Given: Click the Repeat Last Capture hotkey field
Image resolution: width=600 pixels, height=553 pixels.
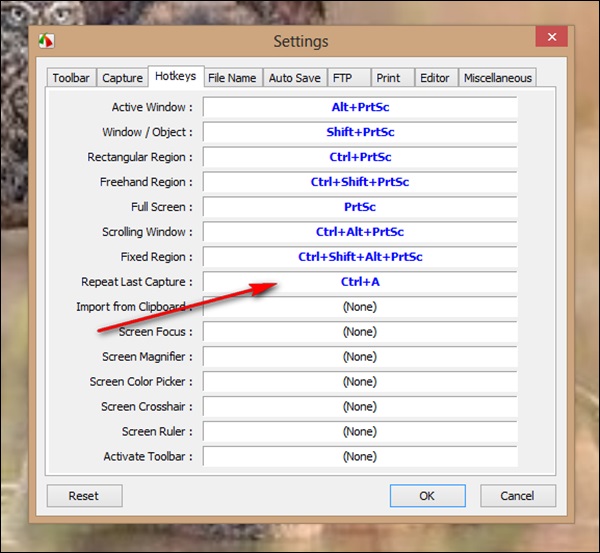Looking at the screenshot, I should click(x=360, y=282).
